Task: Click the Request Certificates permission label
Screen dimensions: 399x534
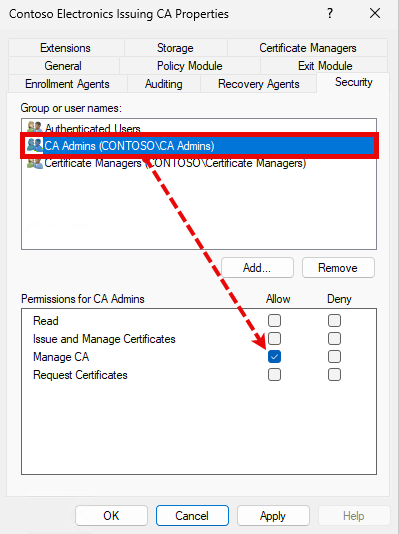Action: (x=80, y=375)
